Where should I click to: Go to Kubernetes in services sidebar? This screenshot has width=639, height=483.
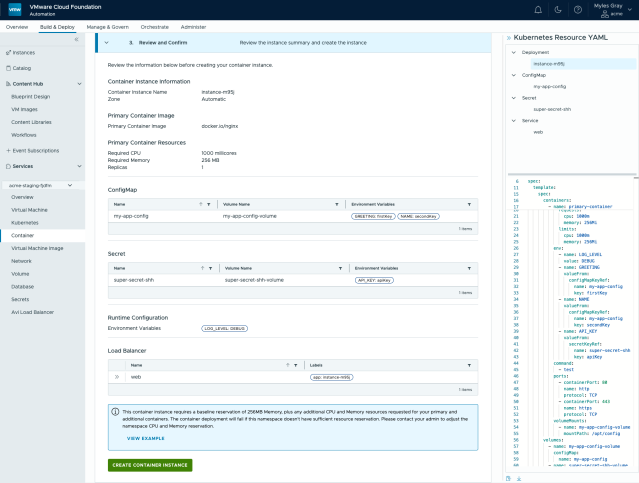pyautogui.click(x=25, y=223)
